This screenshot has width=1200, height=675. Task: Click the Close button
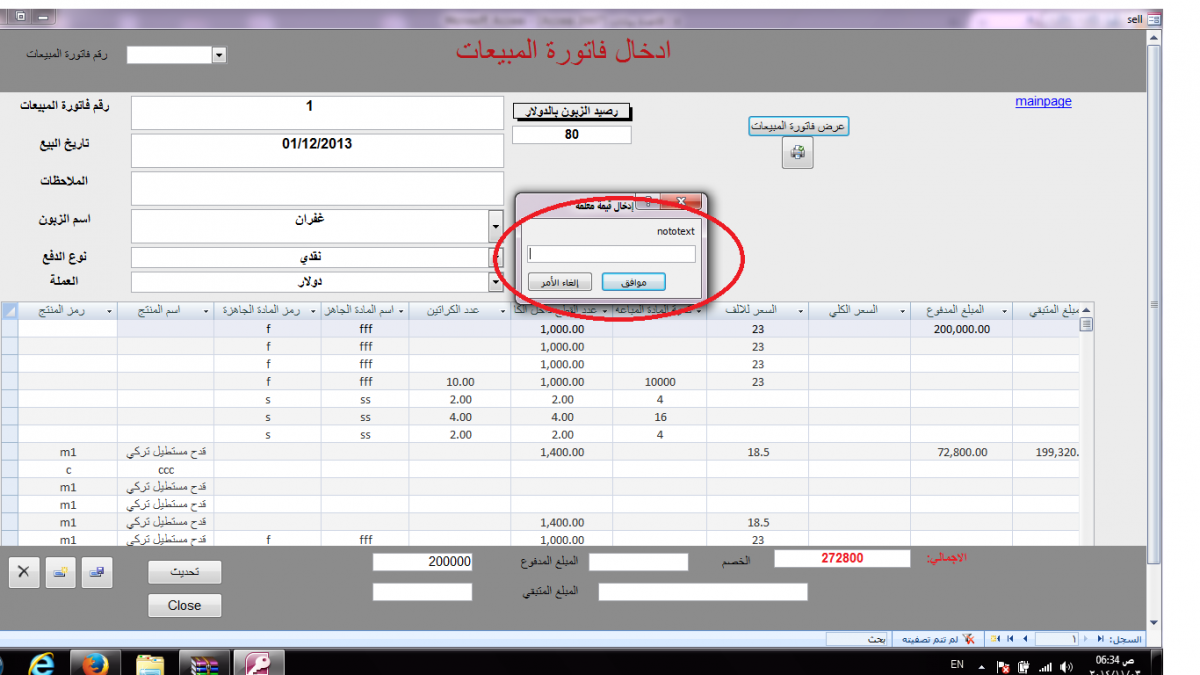(x=185, y=605)
